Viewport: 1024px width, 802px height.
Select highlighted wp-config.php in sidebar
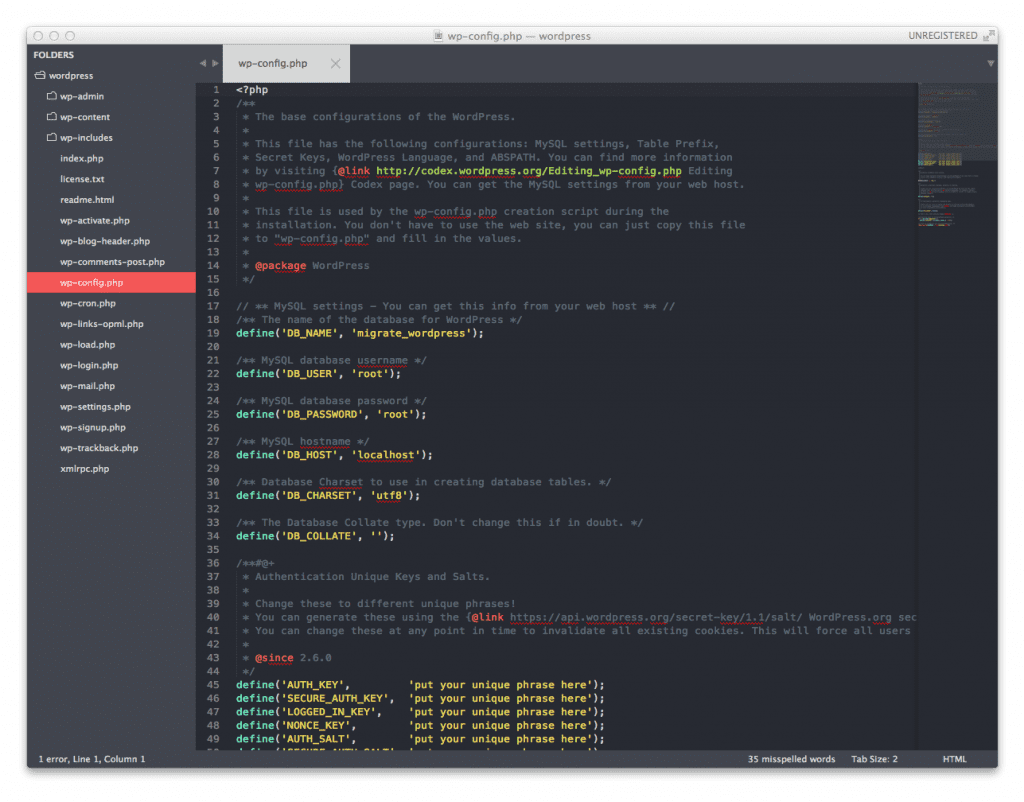coord(111,283)
